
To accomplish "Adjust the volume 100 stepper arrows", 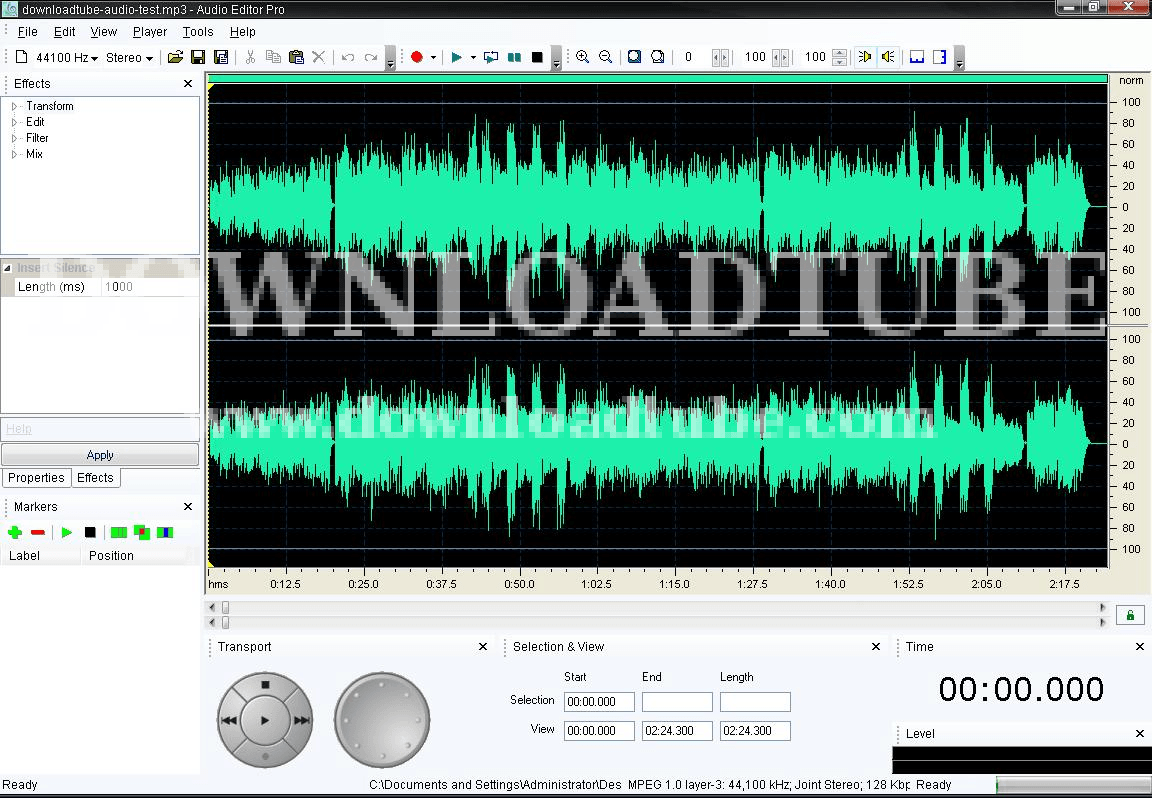I will 840,57.
